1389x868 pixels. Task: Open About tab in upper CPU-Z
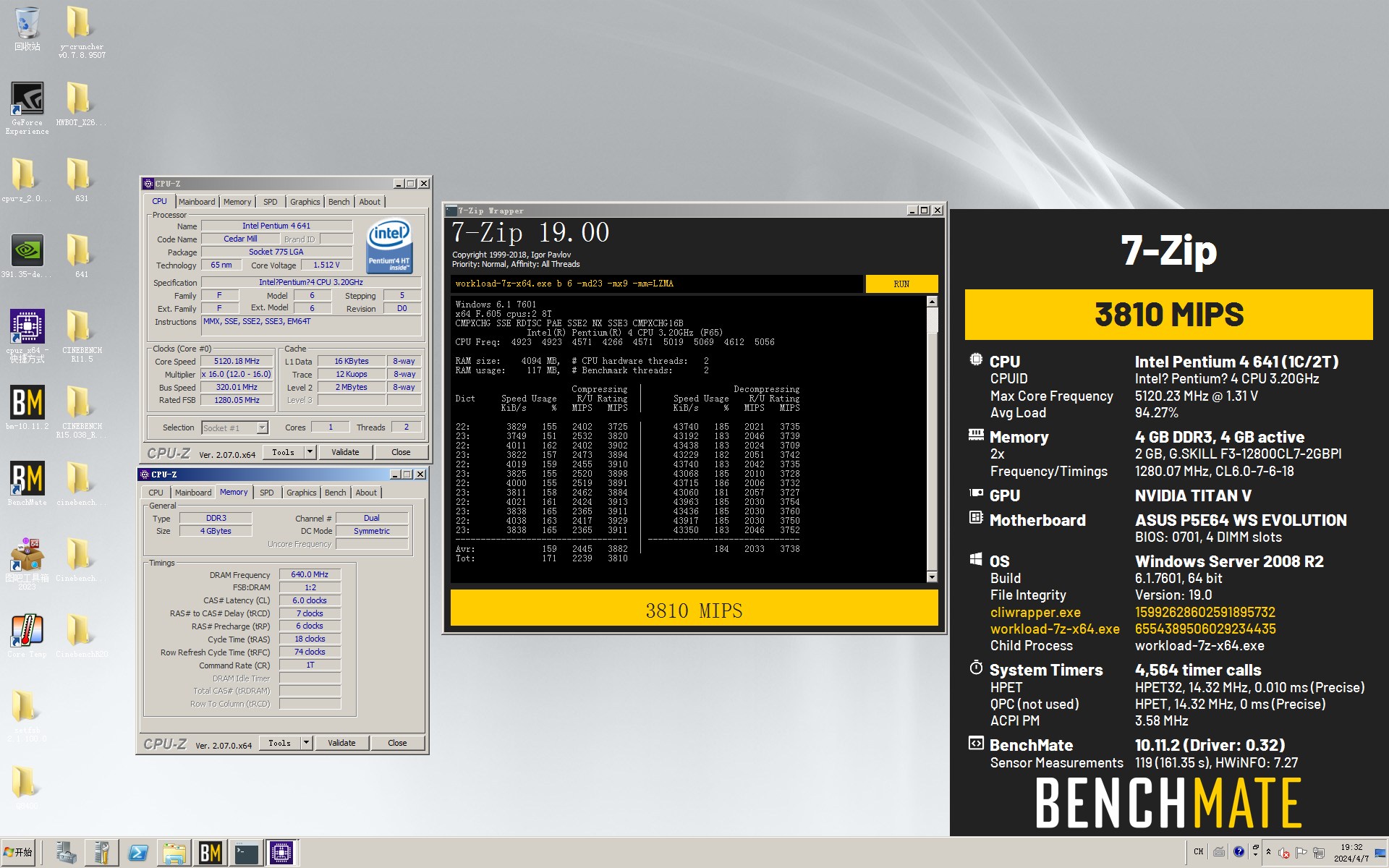(370, 202)
